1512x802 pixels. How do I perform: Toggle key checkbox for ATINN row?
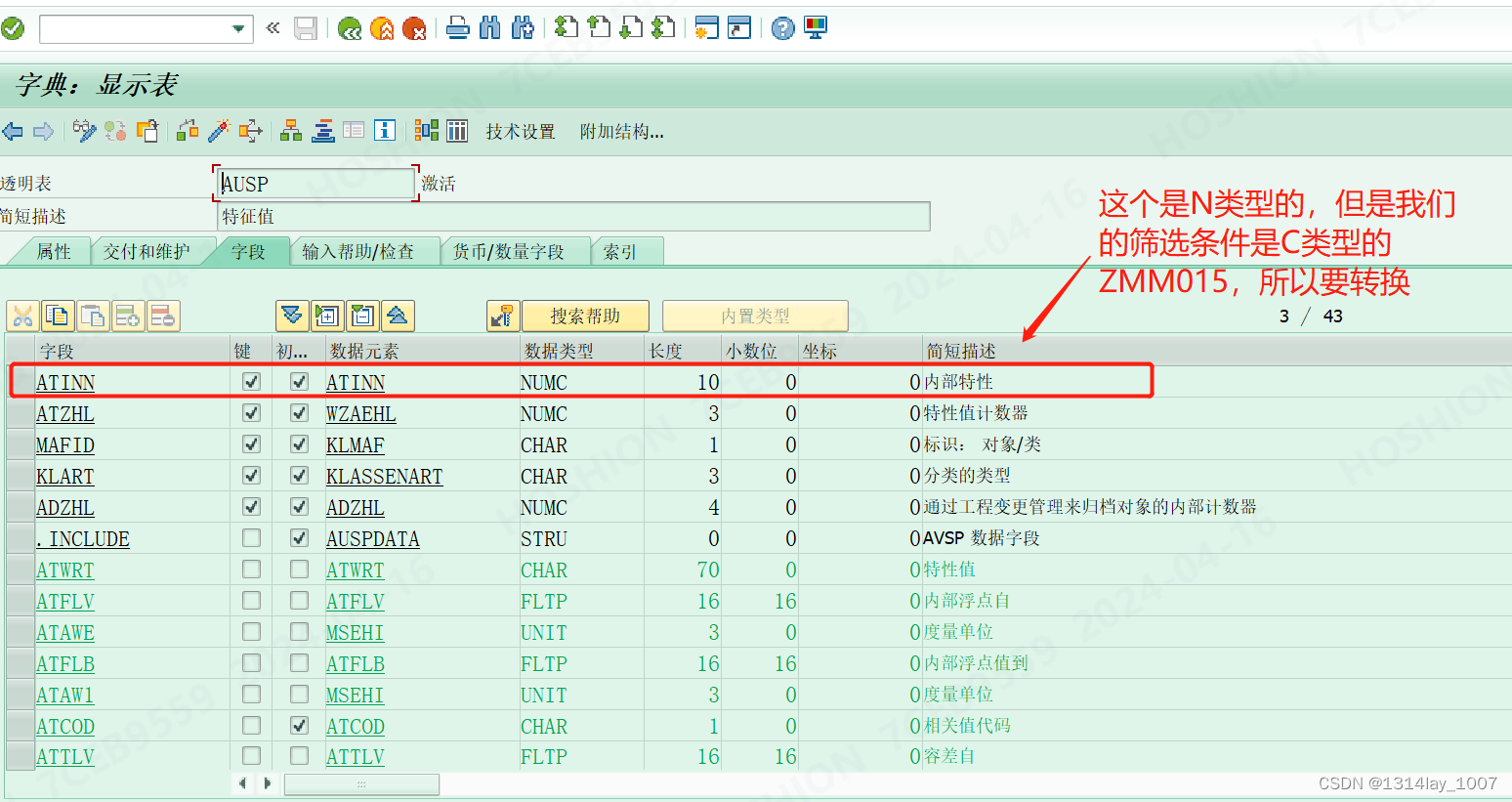[x=251, y=382]
